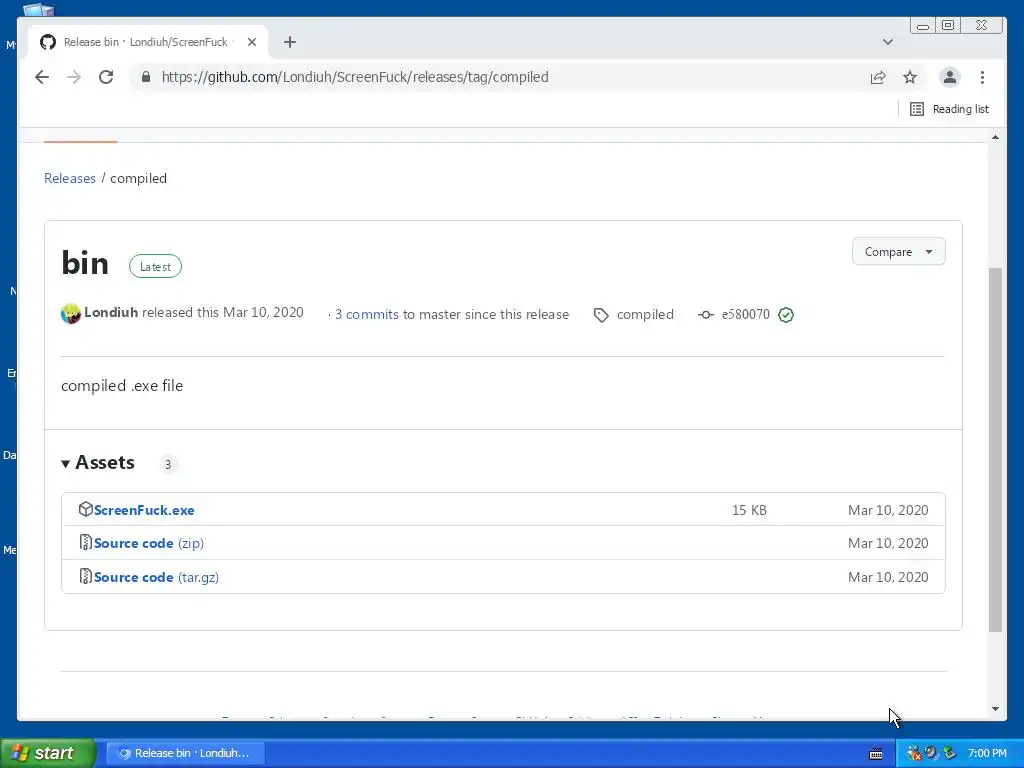Open the Londiuh author link
Screen dimensions: 1024x768
click(x=111, y=312)
